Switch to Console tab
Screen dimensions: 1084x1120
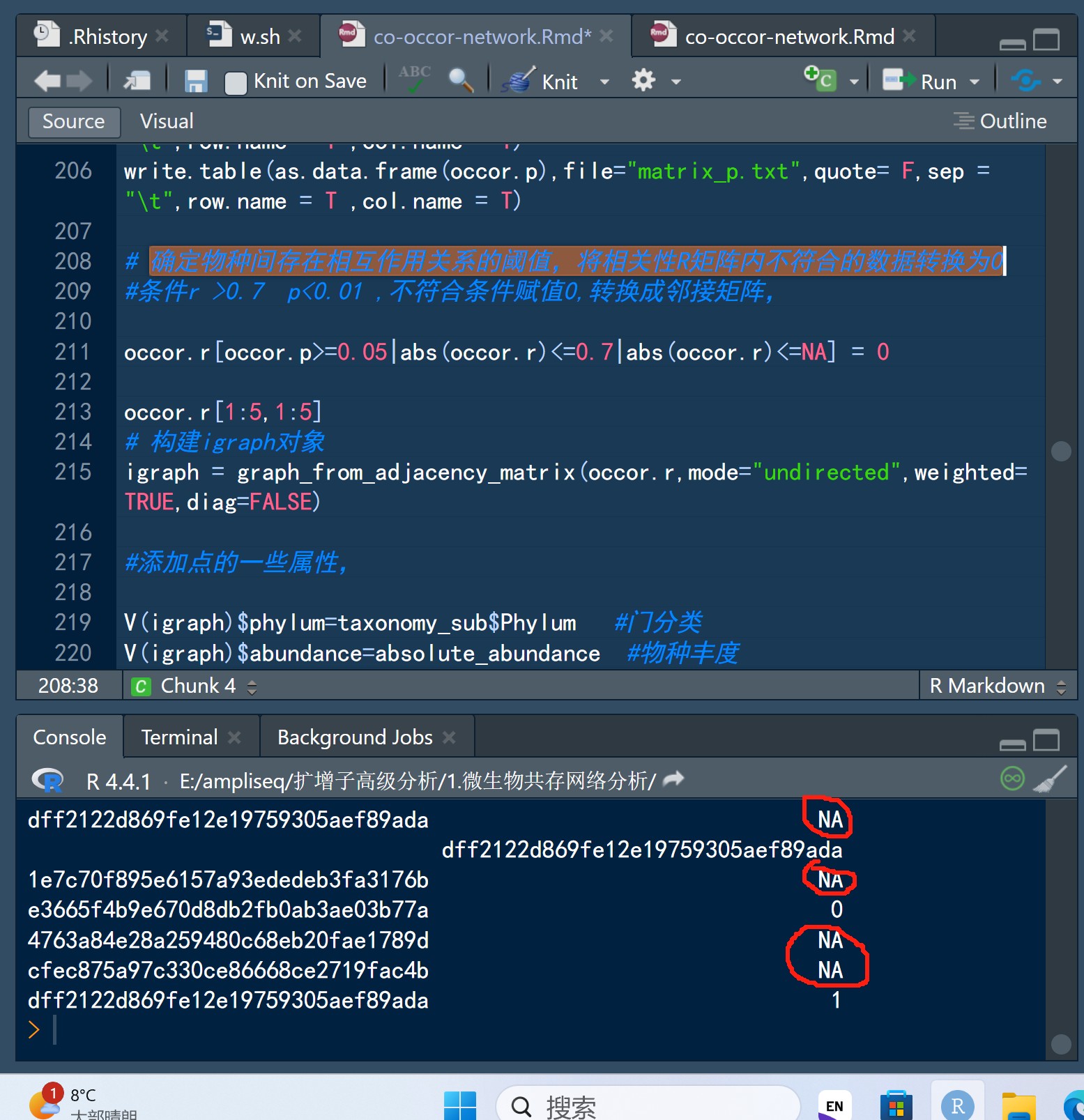pos(70,737)
